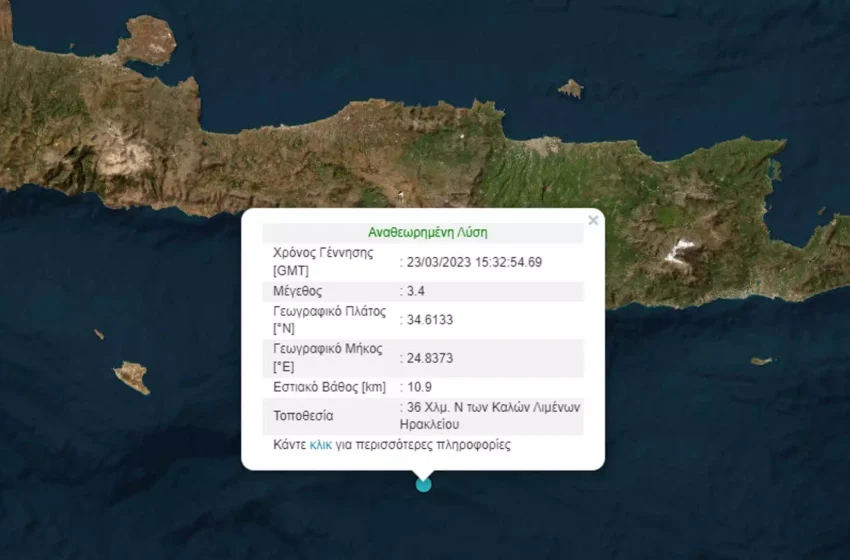
Task: Click the location text mentioning Καλών Λιμένων
Action: (x=488, y=415)
